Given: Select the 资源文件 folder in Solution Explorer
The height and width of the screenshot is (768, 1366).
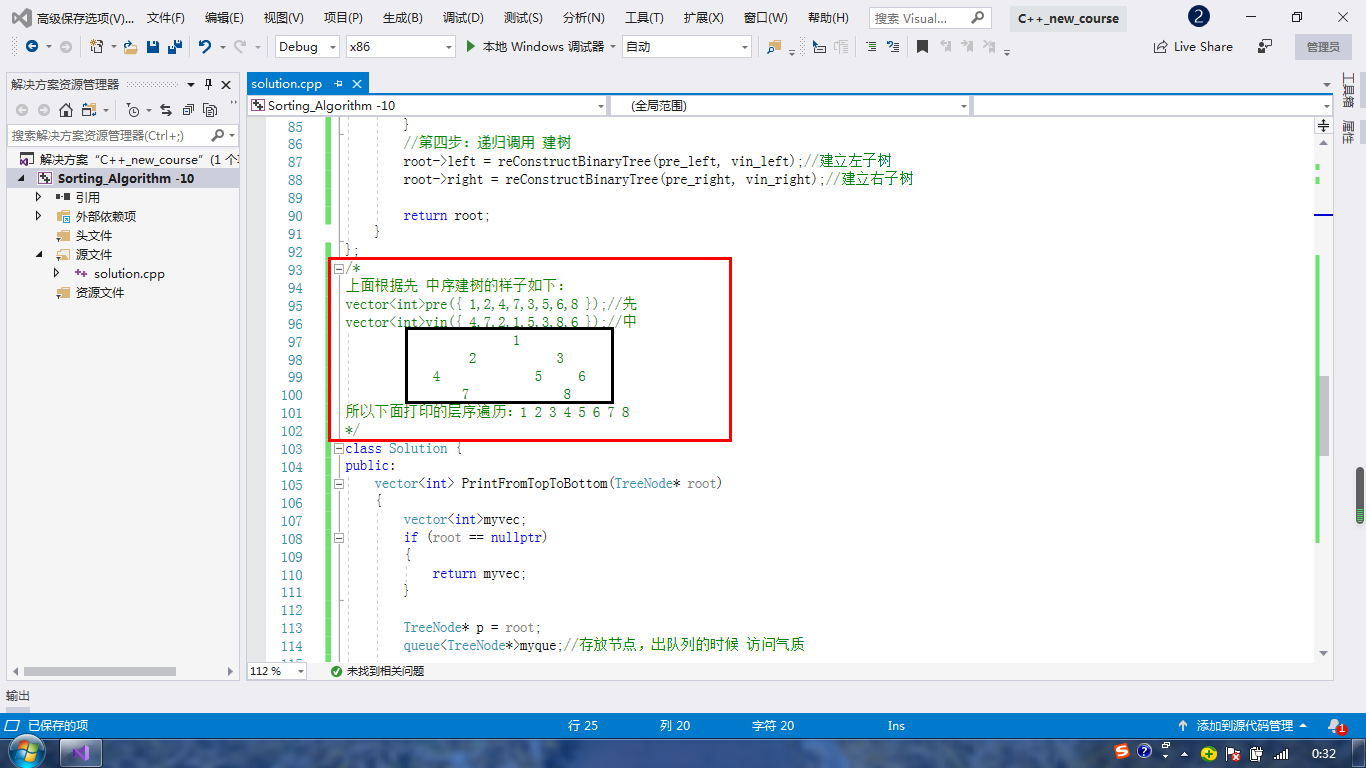Looking at the screenshot, I should (100, 292).
